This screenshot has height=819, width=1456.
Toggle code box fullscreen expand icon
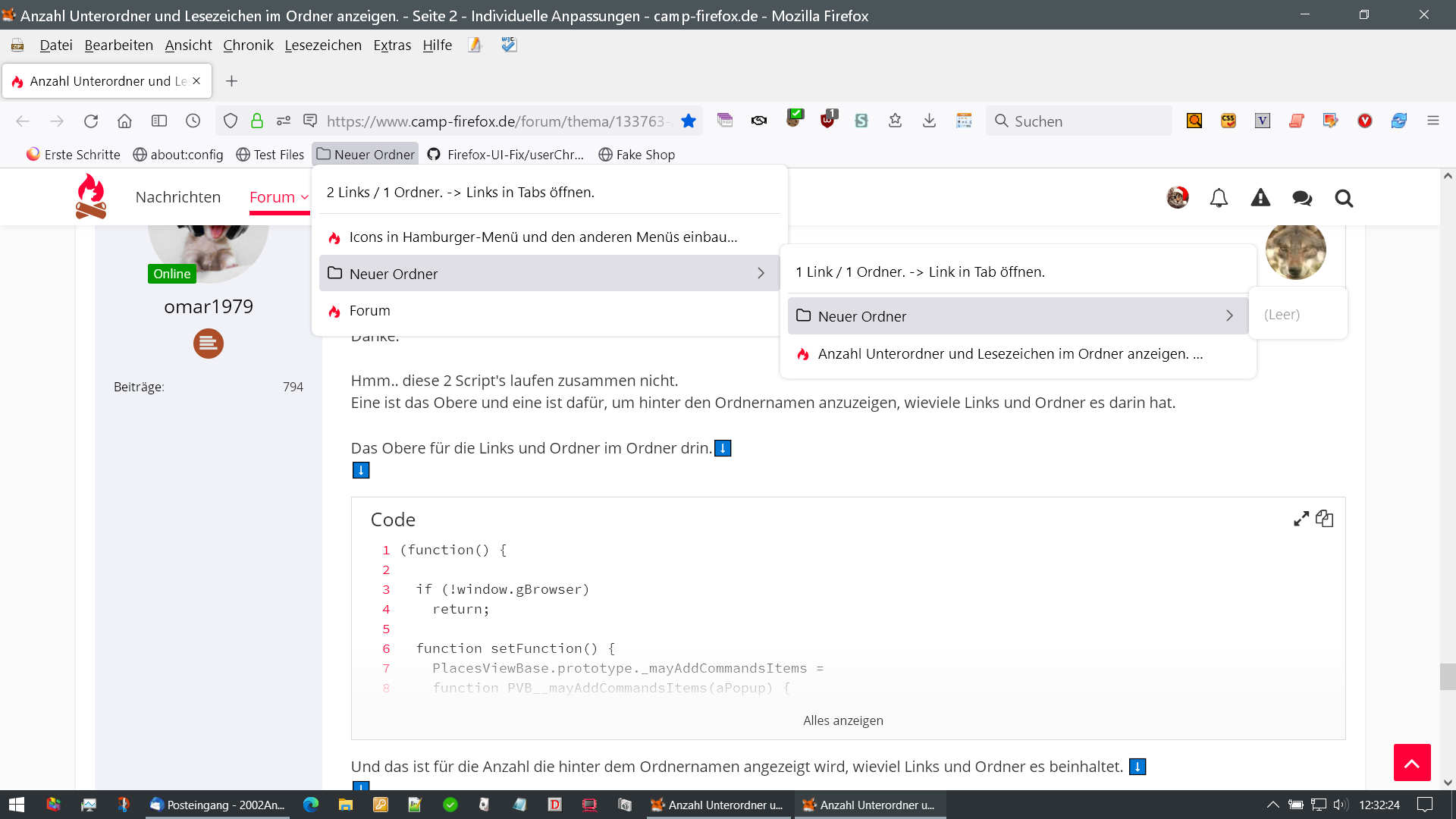tap(1301, 519)
